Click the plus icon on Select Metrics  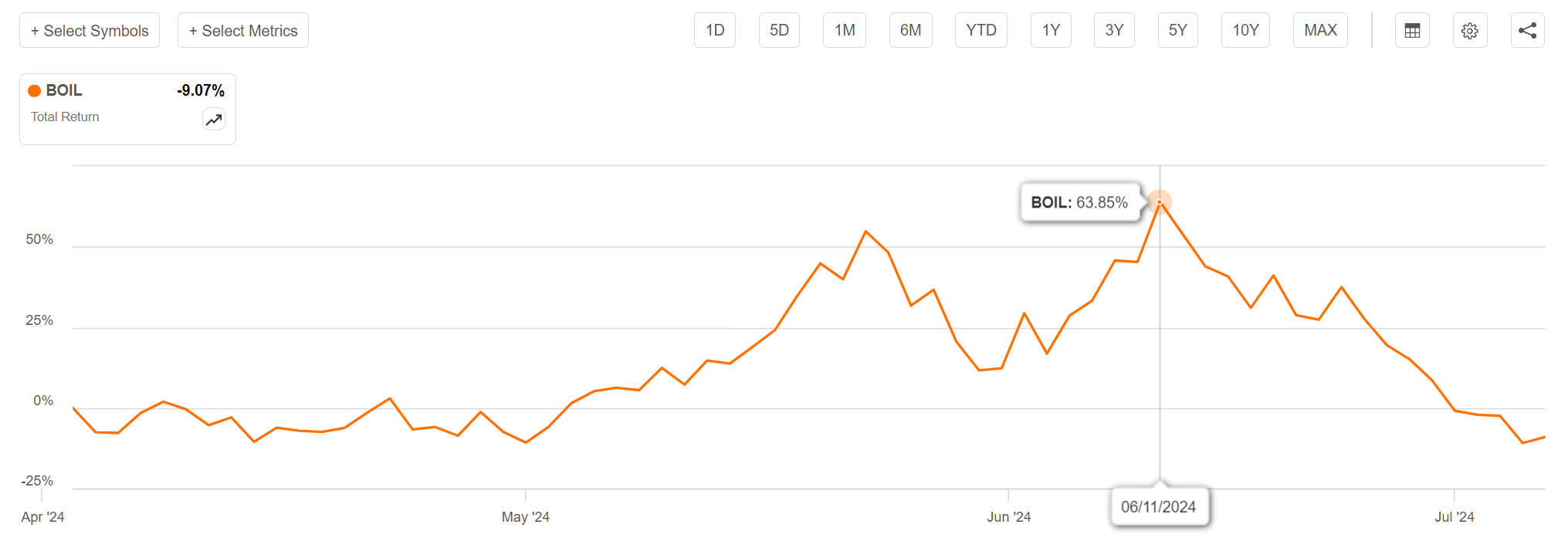pyautogui.click(x=194, y=30)
